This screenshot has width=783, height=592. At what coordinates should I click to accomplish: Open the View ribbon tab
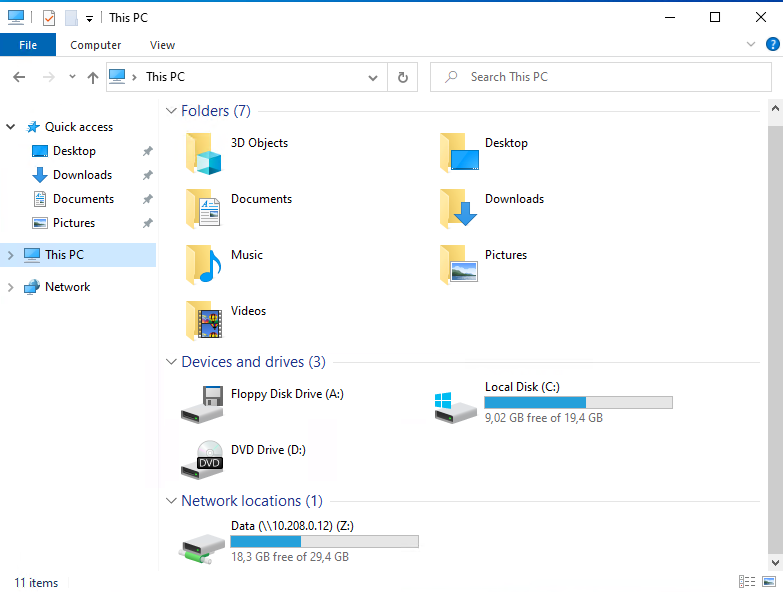click(162, 45)
